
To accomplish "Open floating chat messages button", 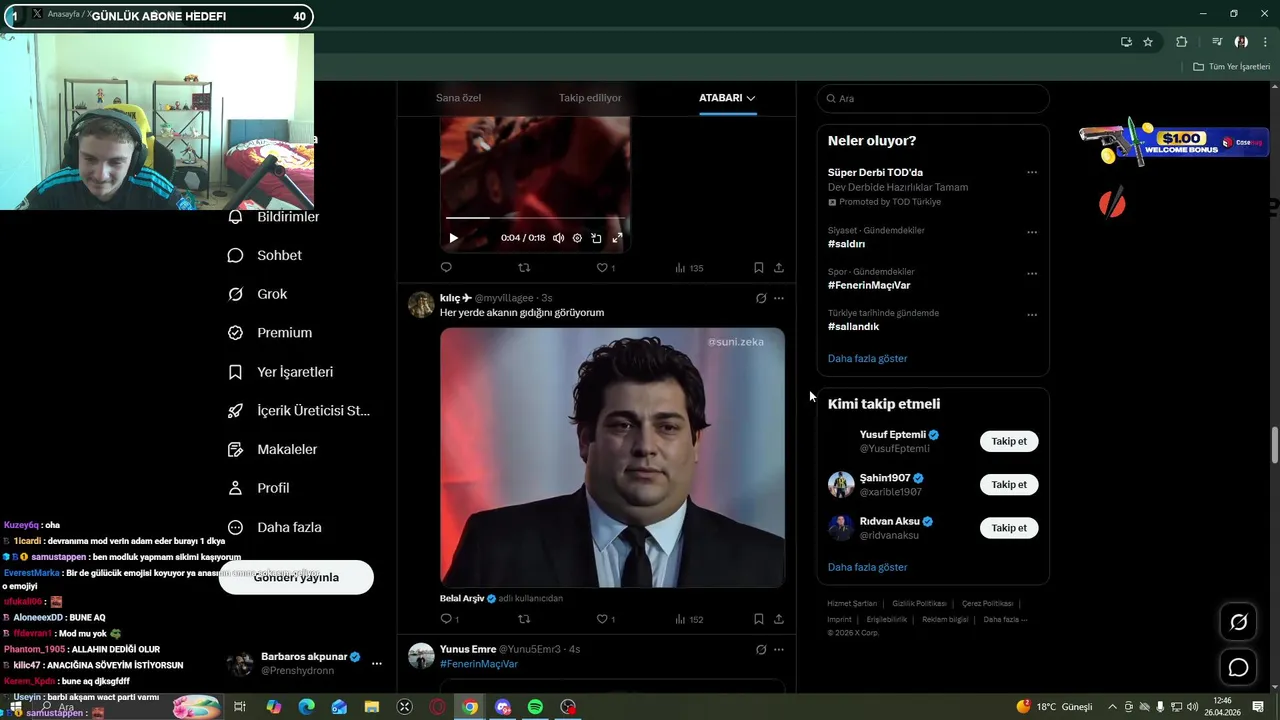I will pos(1238,667).
